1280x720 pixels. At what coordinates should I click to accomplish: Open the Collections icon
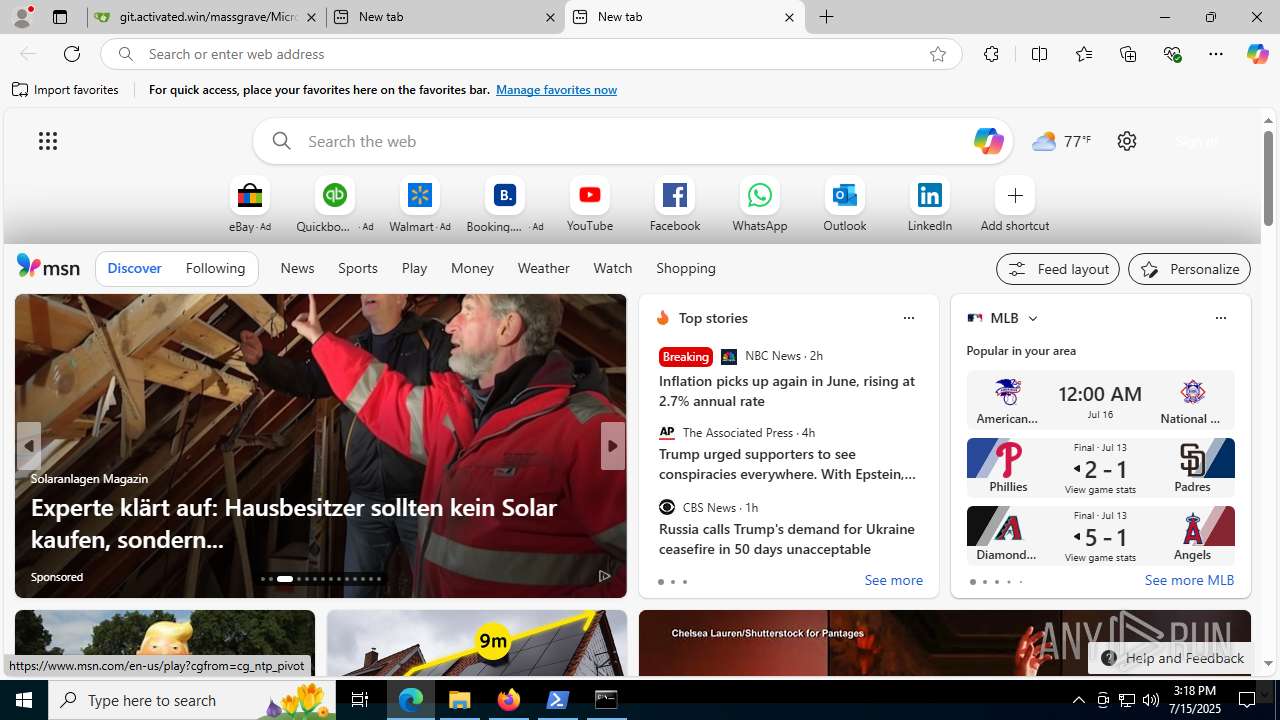point(1128,54)
